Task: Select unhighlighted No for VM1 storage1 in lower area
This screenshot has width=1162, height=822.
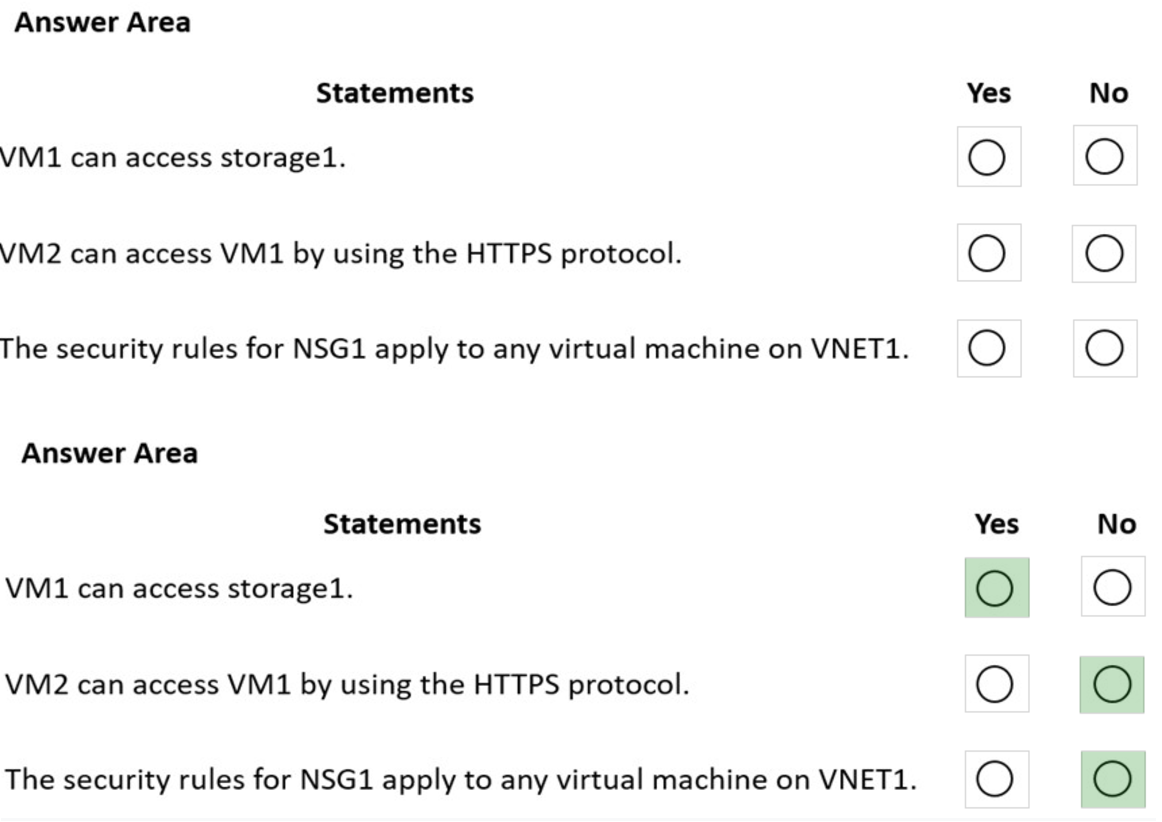Action: [x=1112, y=588]
